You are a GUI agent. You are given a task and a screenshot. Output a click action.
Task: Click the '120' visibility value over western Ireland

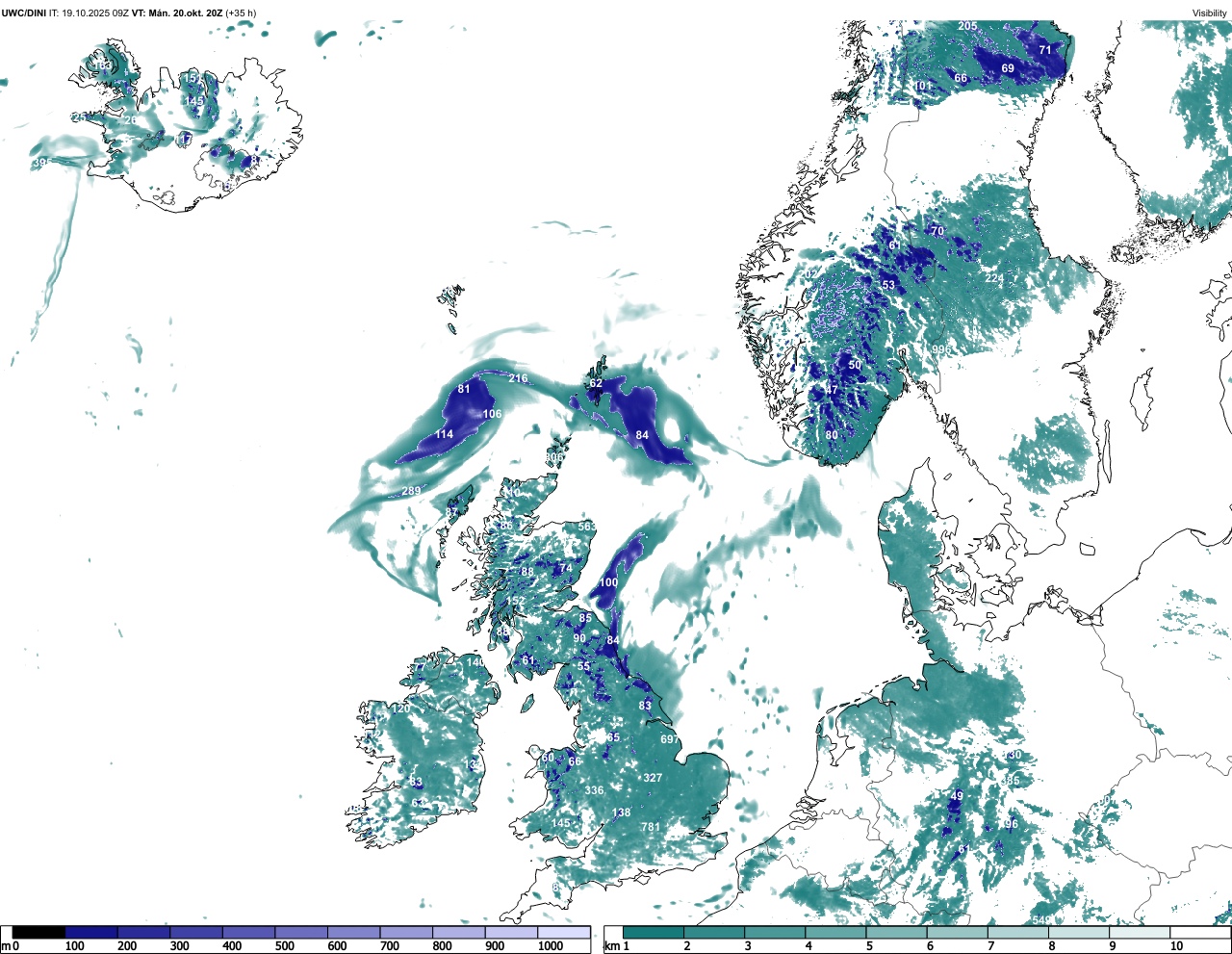[x=400, y=708]
